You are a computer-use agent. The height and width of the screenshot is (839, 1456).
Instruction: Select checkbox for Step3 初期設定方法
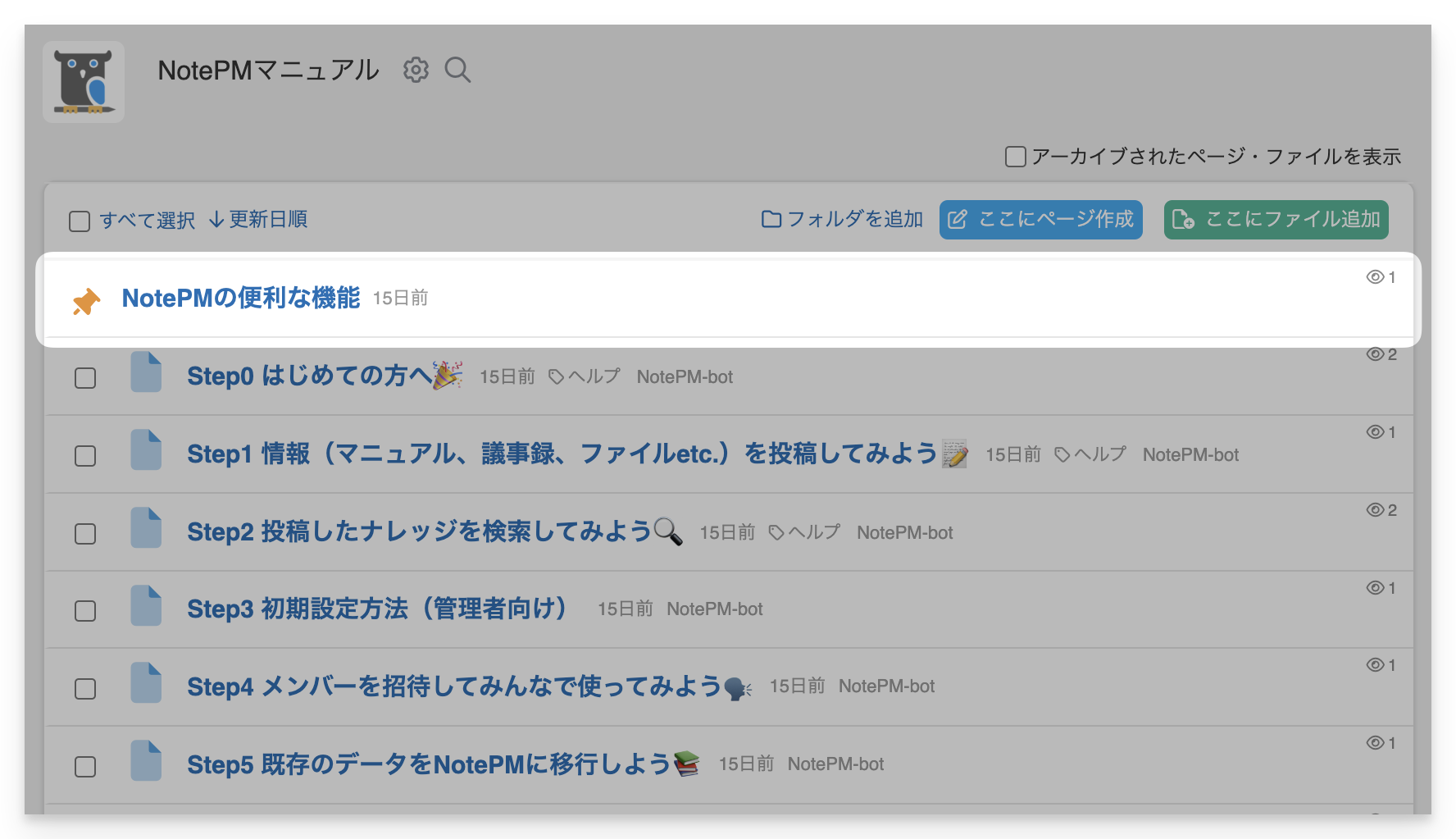[x=85, y=611]
